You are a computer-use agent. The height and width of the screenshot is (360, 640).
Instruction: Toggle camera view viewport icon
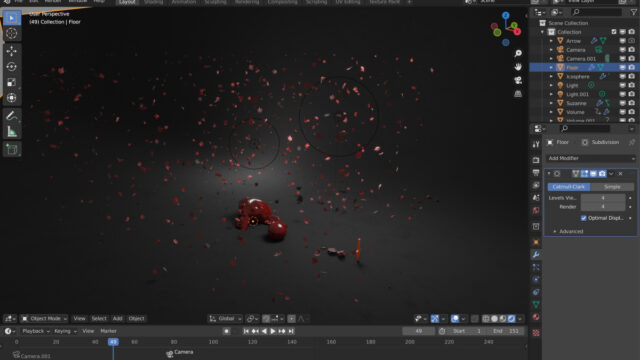point(518,80)
